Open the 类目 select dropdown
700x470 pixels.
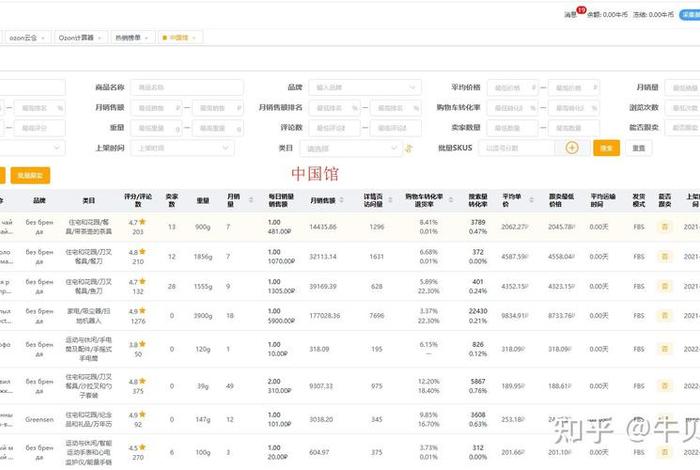(352, 148)
